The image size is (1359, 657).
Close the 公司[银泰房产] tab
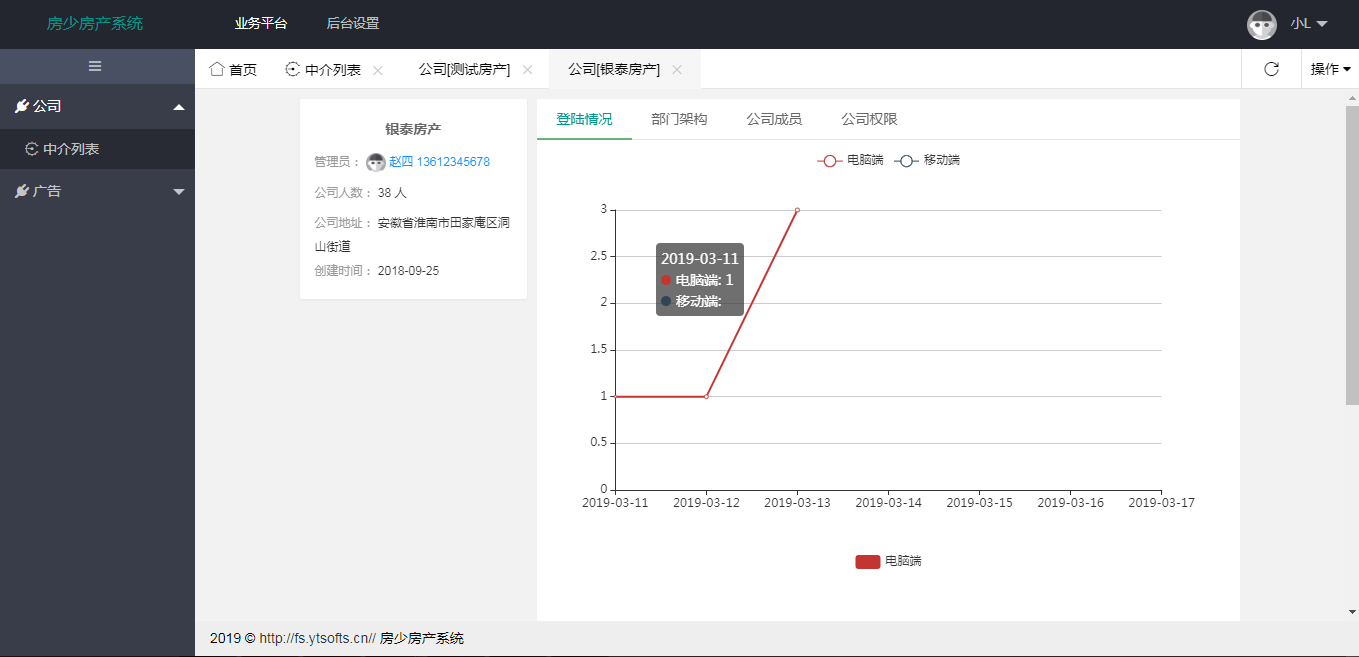coord(677,70)
